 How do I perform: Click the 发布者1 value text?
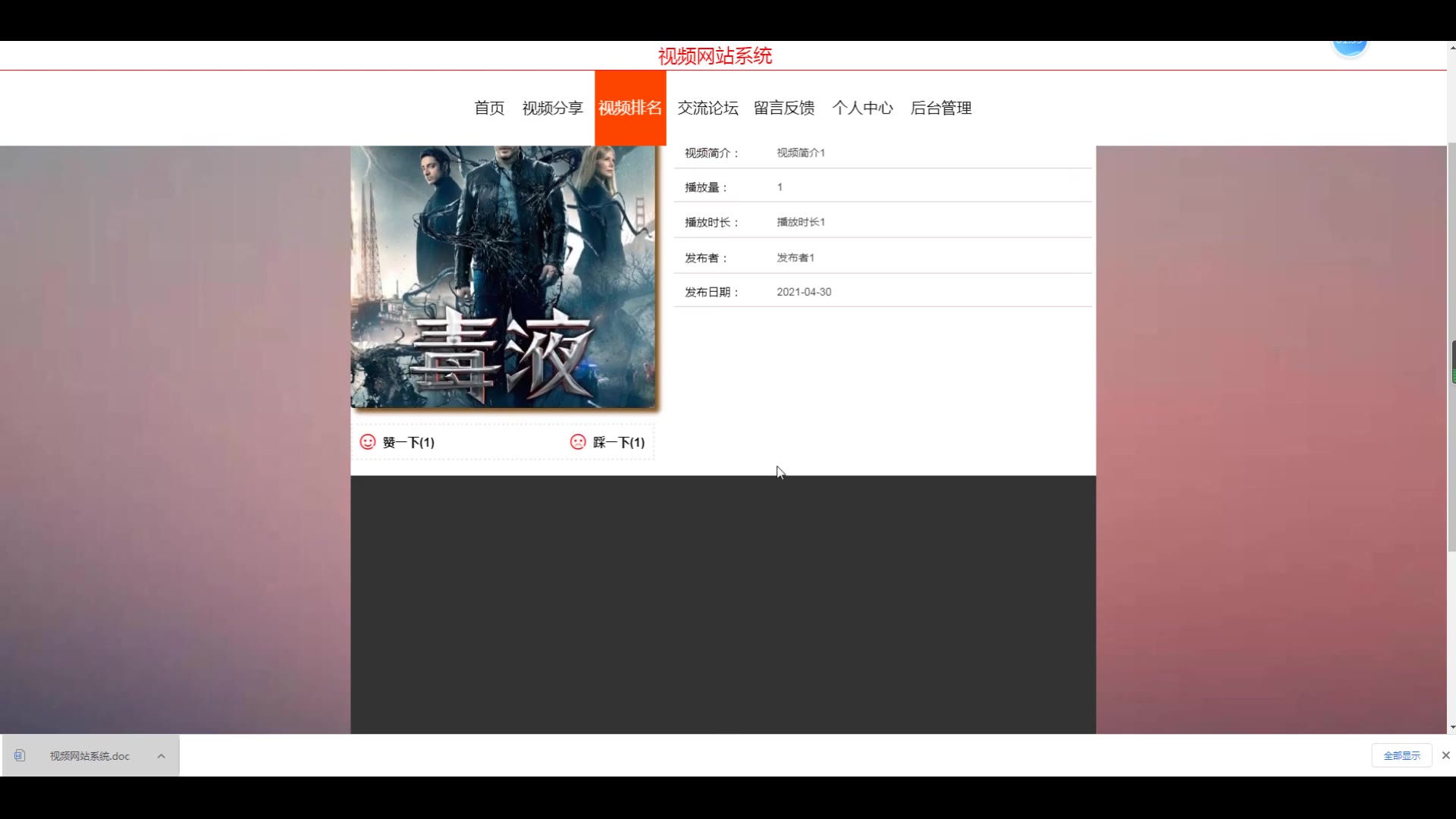[795, 257]
